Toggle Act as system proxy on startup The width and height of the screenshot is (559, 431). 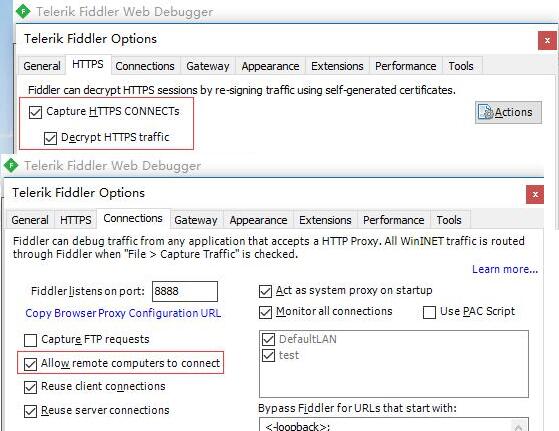(265, 291)
